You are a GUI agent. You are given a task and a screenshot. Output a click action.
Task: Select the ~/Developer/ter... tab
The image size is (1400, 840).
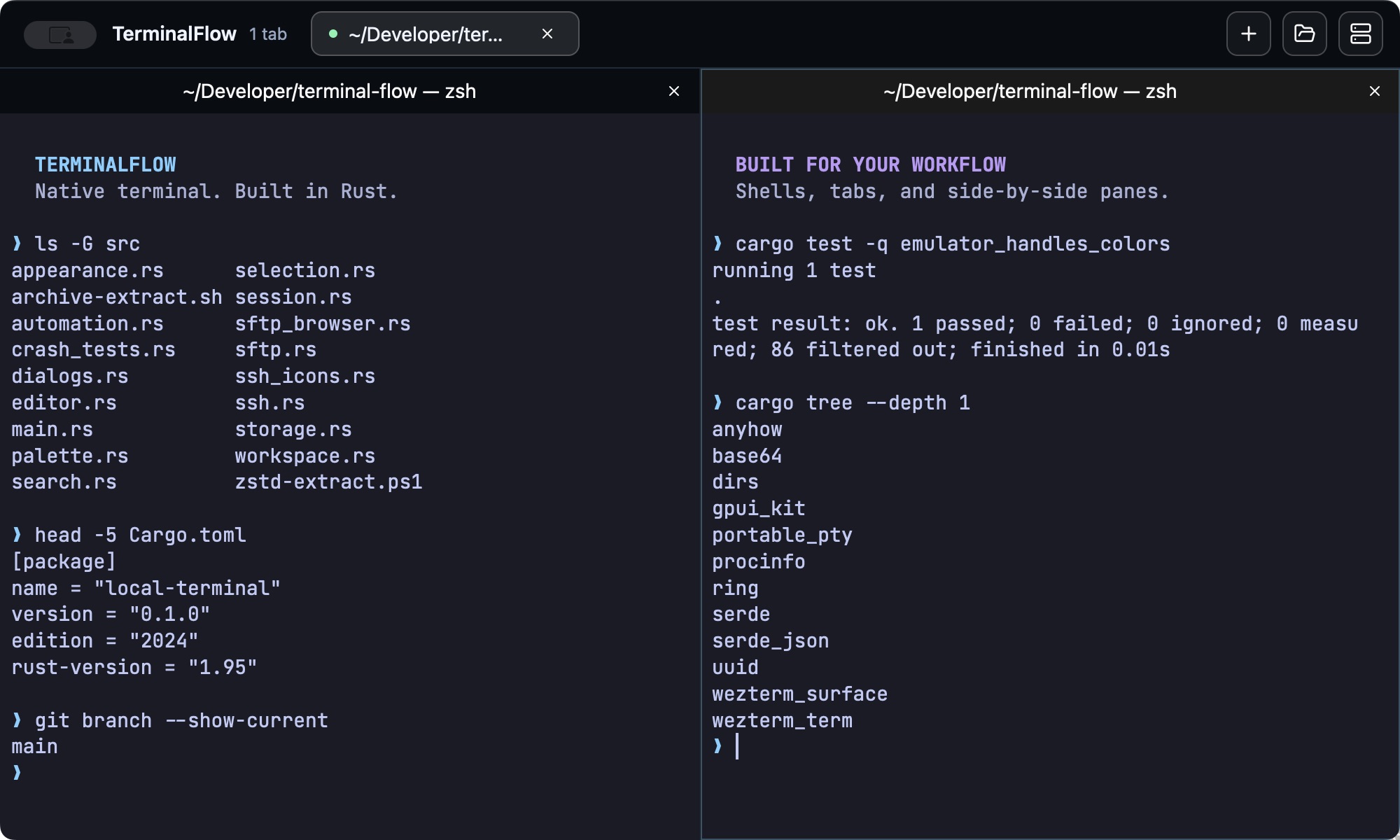click(444, 34)
